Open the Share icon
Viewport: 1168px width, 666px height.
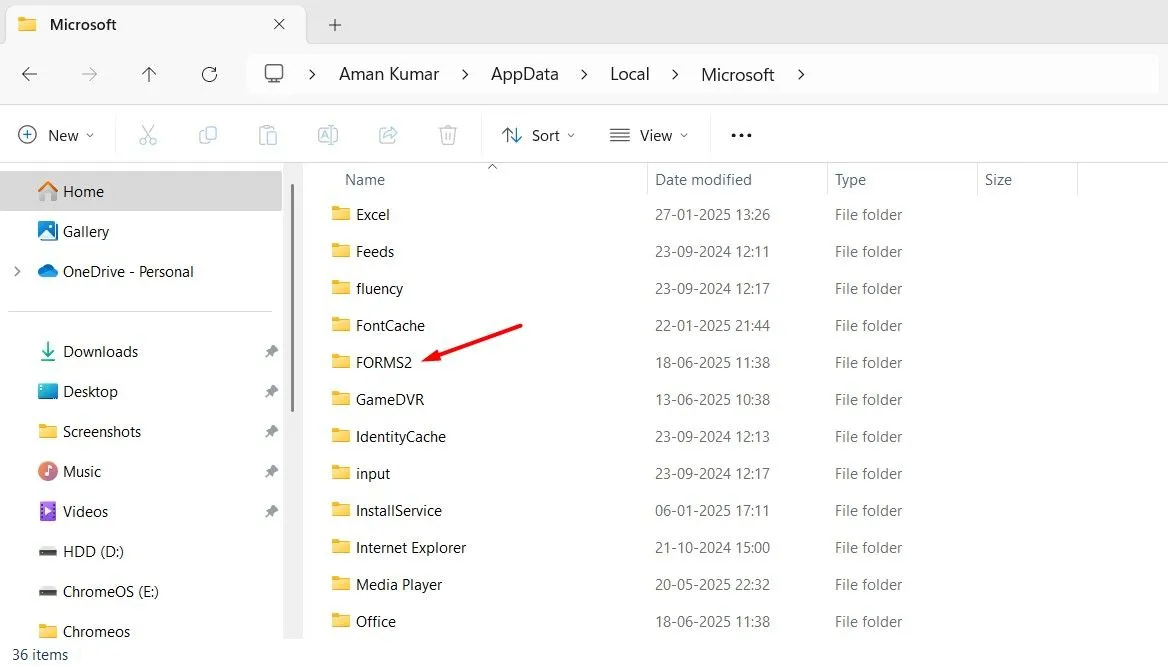coord(388,135)
